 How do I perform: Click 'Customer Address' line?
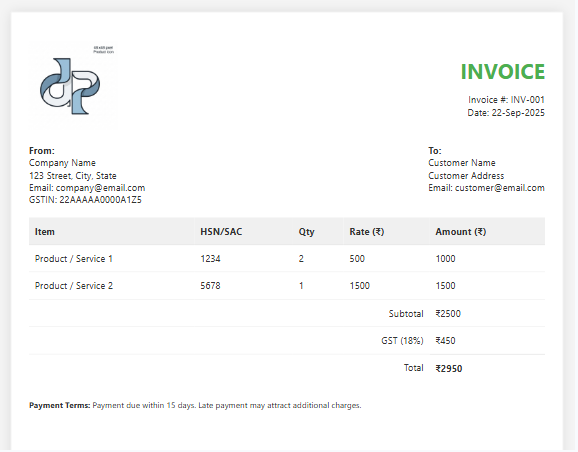pyautogui.click(x=466, y=175)
